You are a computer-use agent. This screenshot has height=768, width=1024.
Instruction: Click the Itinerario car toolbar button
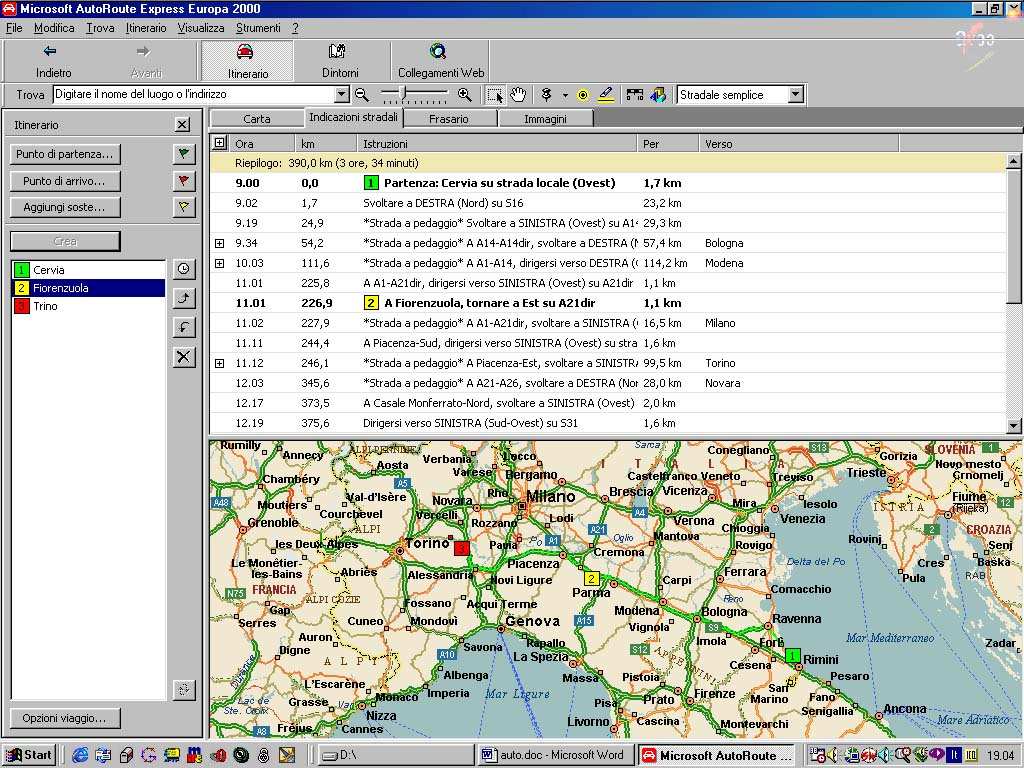click(247, 61)
